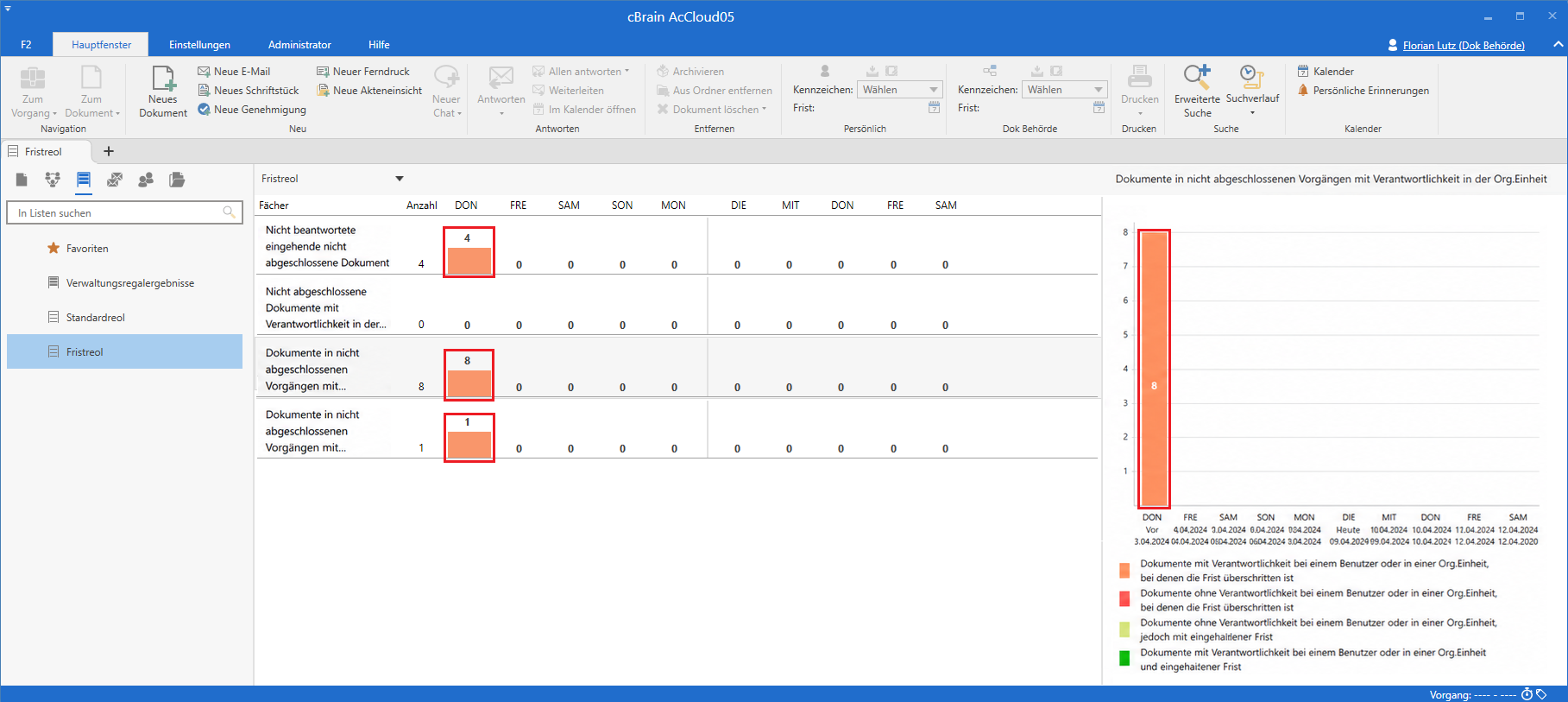Open Neuer Ferndruck

(x=363, y=72)
